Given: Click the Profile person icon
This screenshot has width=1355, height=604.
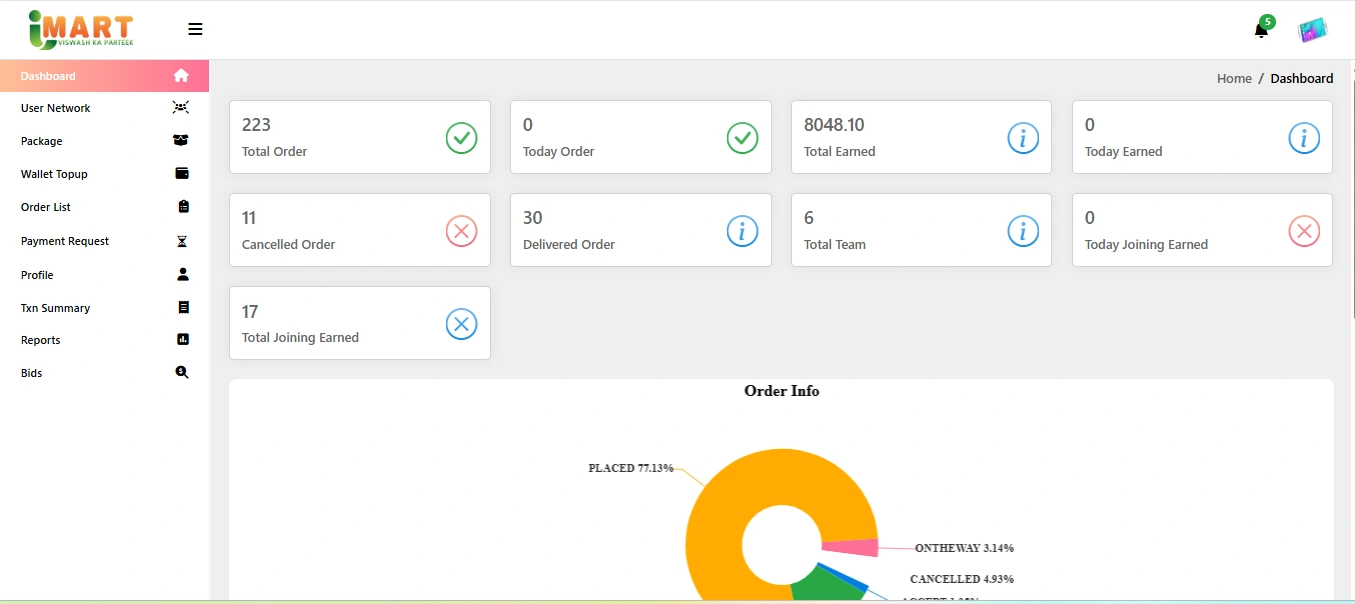Looking at the screenshot, I should (182, 274).
